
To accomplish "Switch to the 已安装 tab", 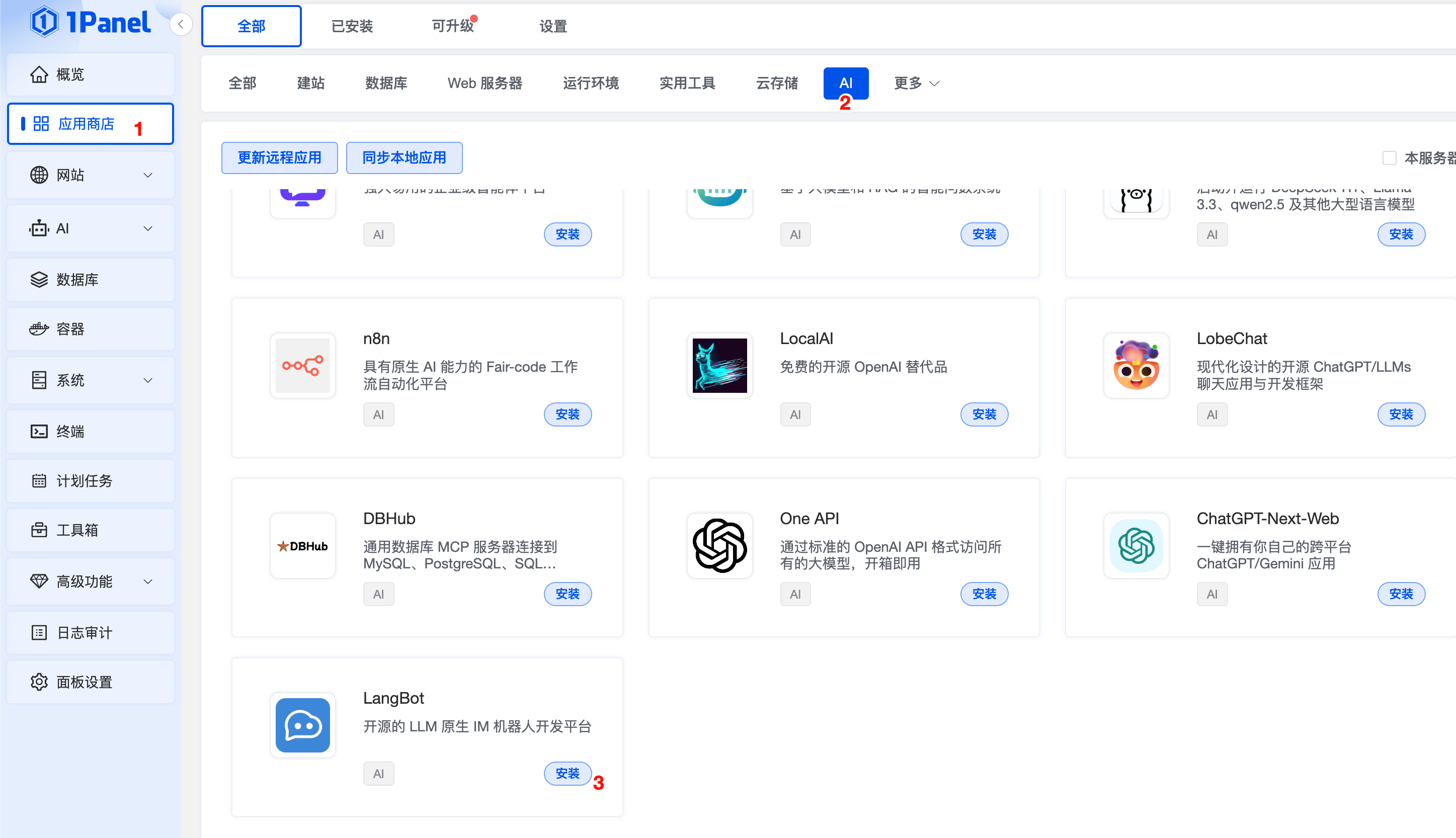I will tap(352, 26).
